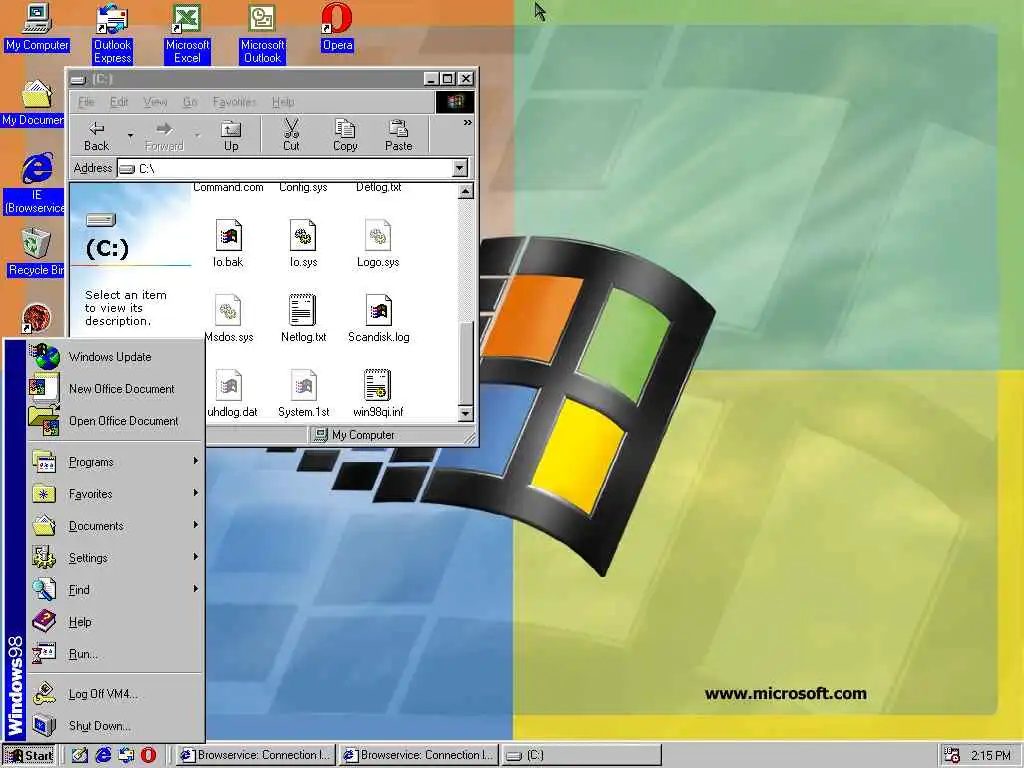Screen dimensions: 1024x768
Task: Click the Task Scheduler icon in the system tray
Action: click(952, 755)
